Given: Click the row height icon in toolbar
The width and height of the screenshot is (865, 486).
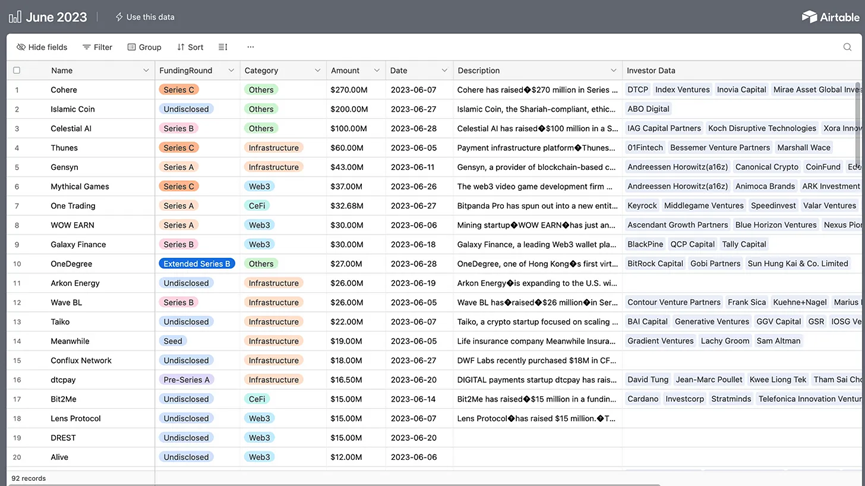Looking at the screenshot, I should 223,47.
